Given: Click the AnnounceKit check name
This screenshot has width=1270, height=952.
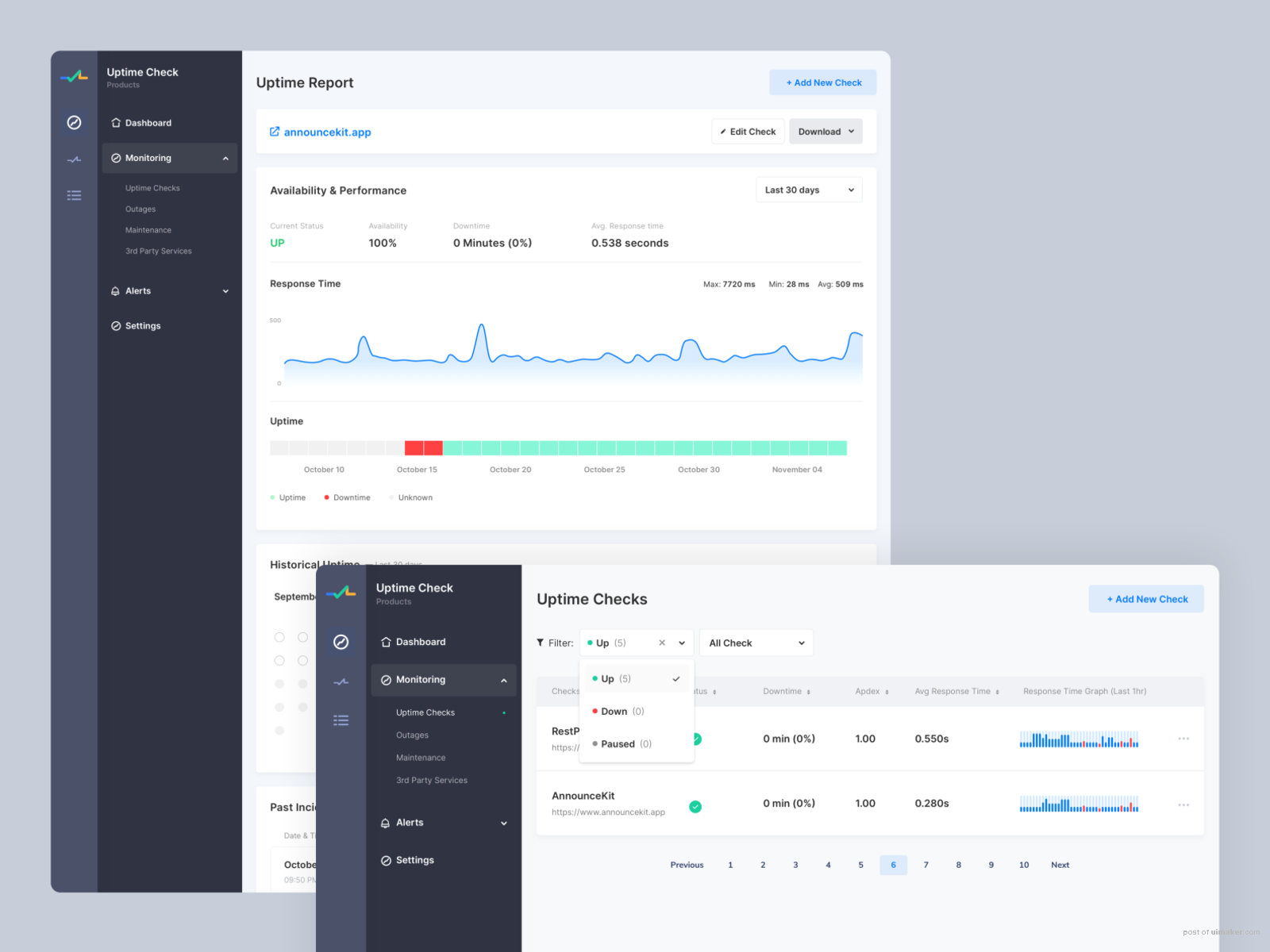Looking at the screenshot, I should 583,796.
